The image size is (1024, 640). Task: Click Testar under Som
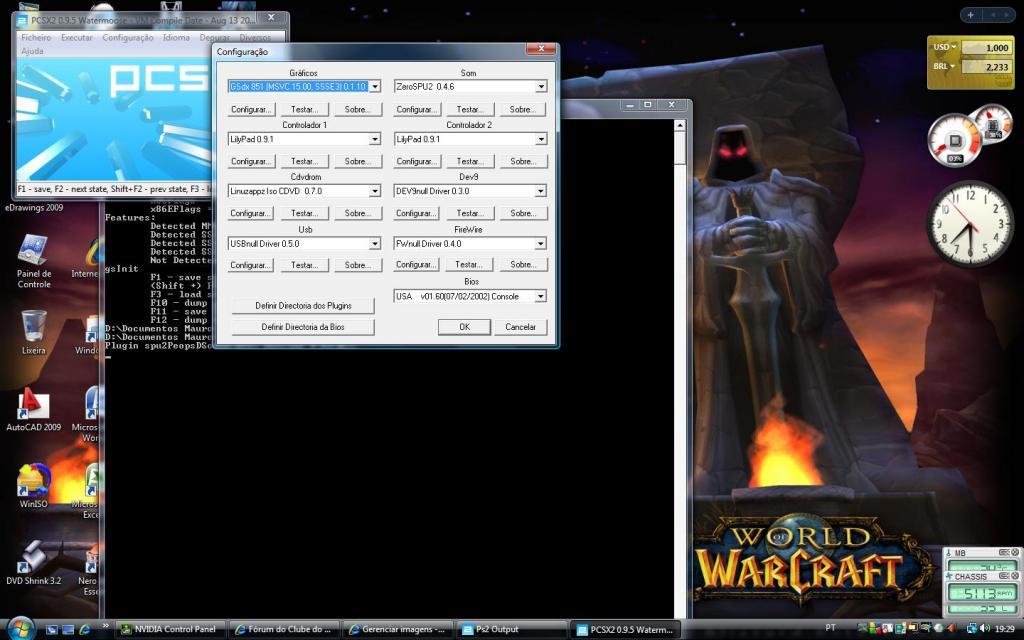click(470, 109)
